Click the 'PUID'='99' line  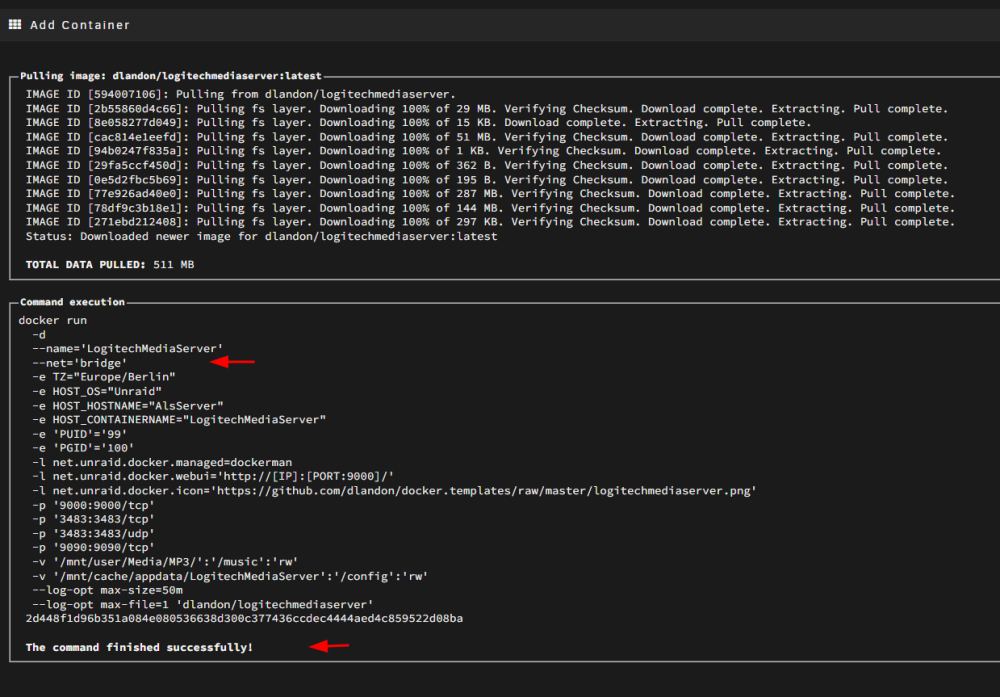80,434
